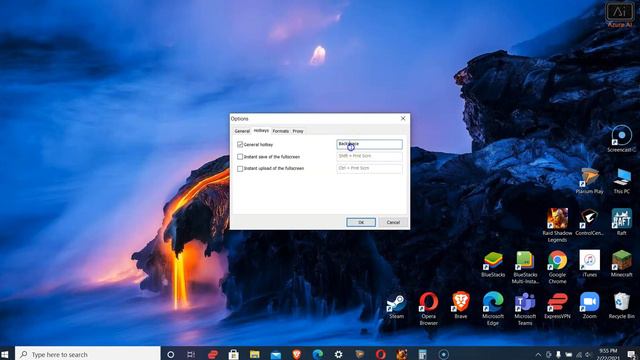Open notification center icon

tap(631, 354)
